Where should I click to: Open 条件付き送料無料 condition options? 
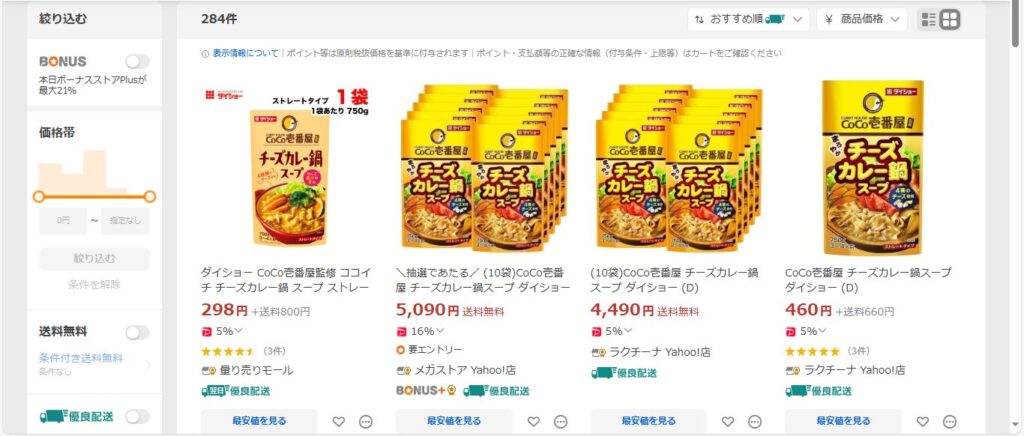(94, 364)
